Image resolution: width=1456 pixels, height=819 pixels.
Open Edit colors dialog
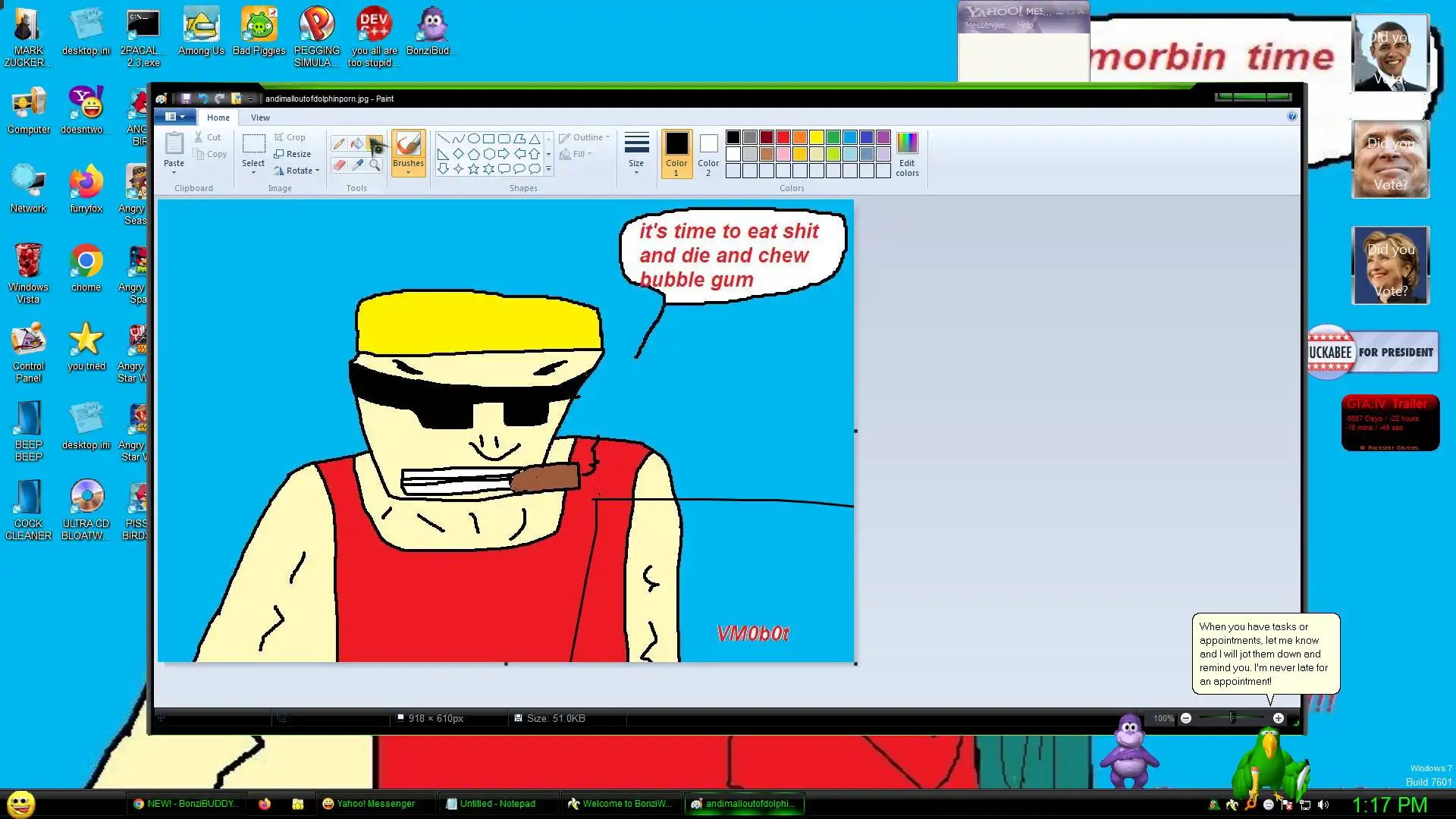906,154
